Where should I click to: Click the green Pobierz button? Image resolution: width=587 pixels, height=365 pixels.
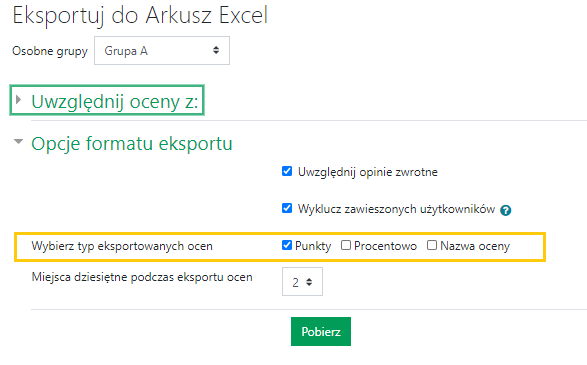coord(321,332)
